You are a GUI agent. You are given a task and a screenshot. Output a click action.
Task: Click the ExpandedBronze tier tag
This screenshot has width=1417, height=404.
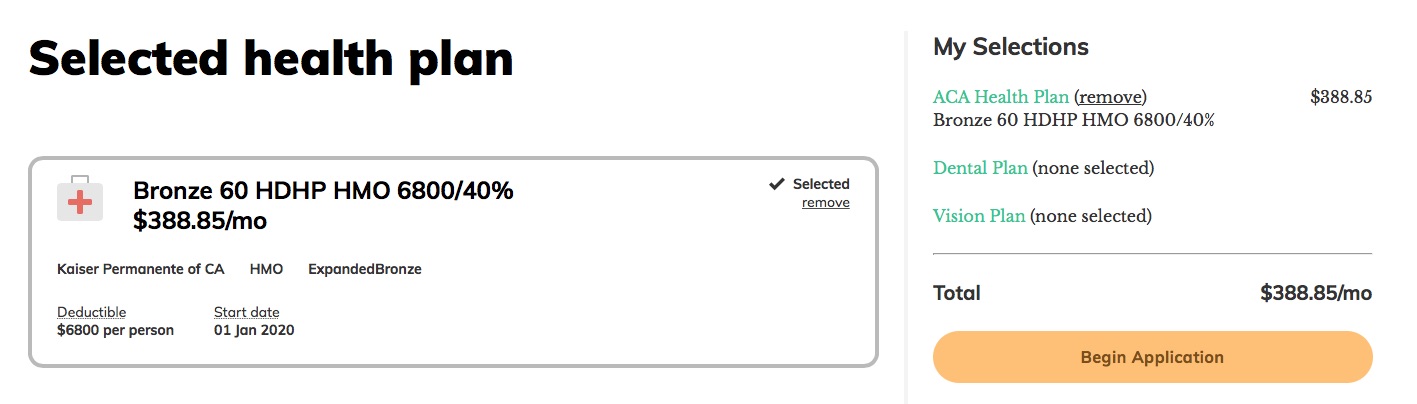365,269
